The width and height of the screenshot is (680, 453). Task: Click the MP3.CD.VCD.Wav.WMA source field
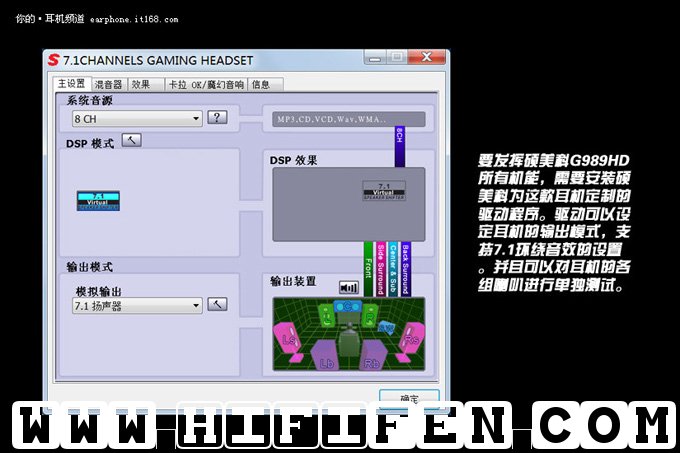click(349, 119)
